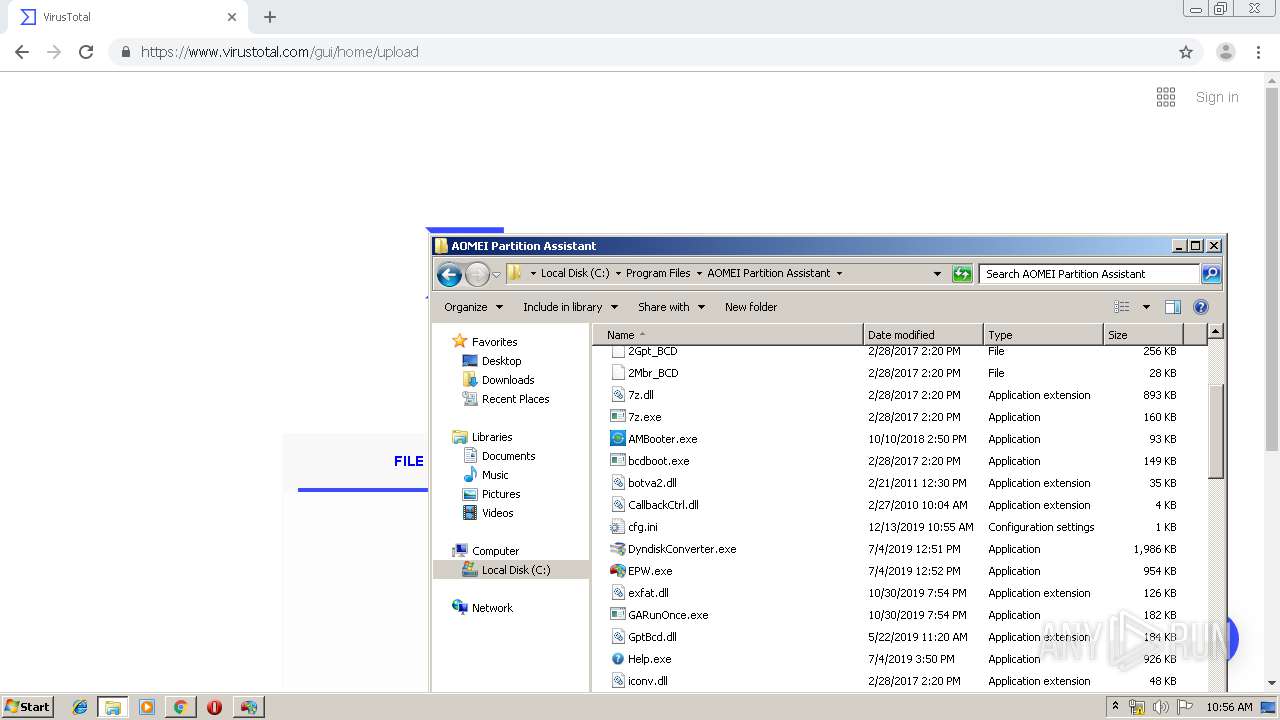Open the Documents library
1280x720 pixels.
pyautogui.click(x=508, y=456)
